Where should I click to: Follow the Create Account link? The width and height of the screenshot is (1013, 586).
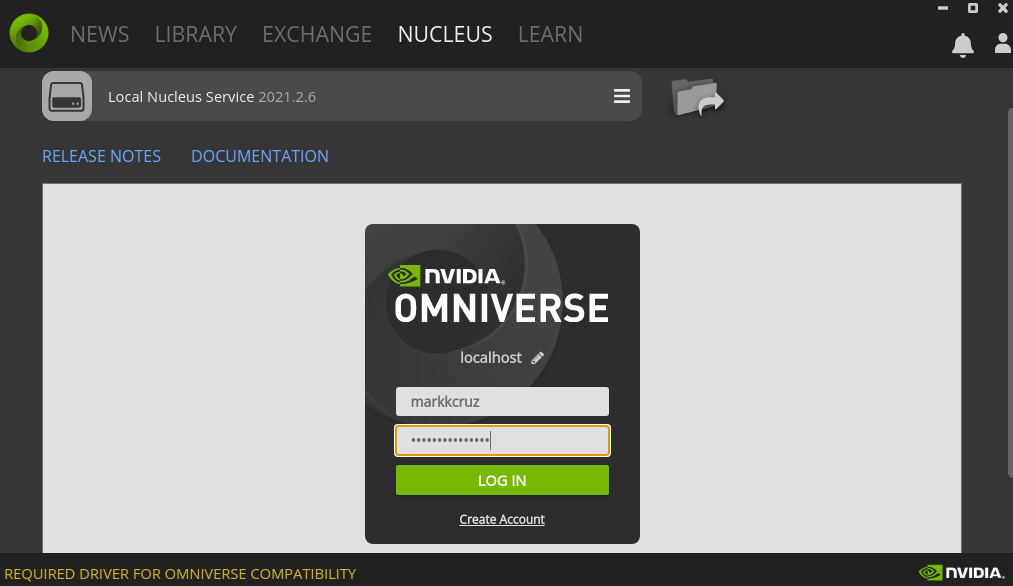[x=502, y=519]
